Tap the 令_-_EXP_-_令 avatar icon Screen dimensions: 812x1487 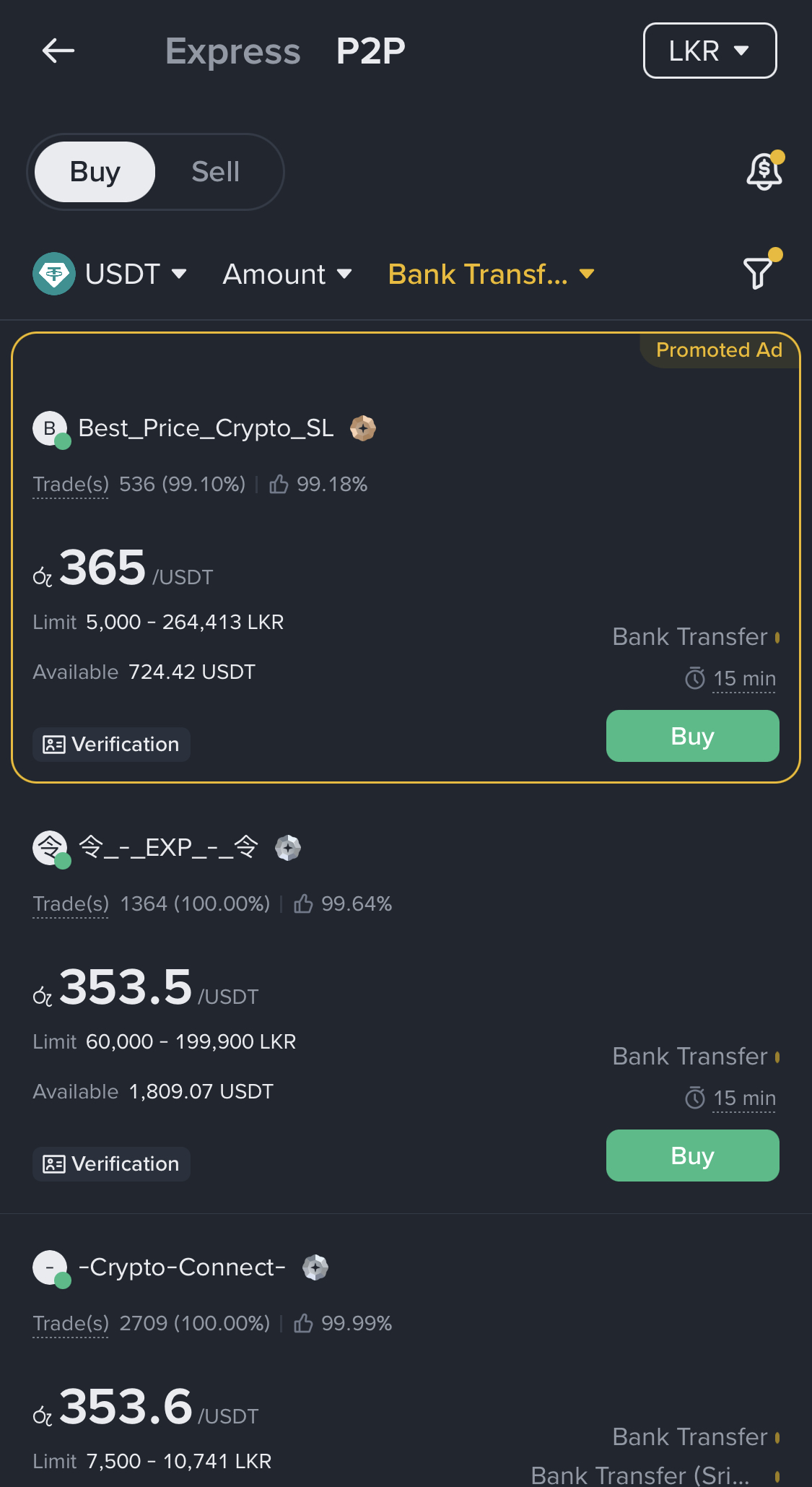coord(51,849)
